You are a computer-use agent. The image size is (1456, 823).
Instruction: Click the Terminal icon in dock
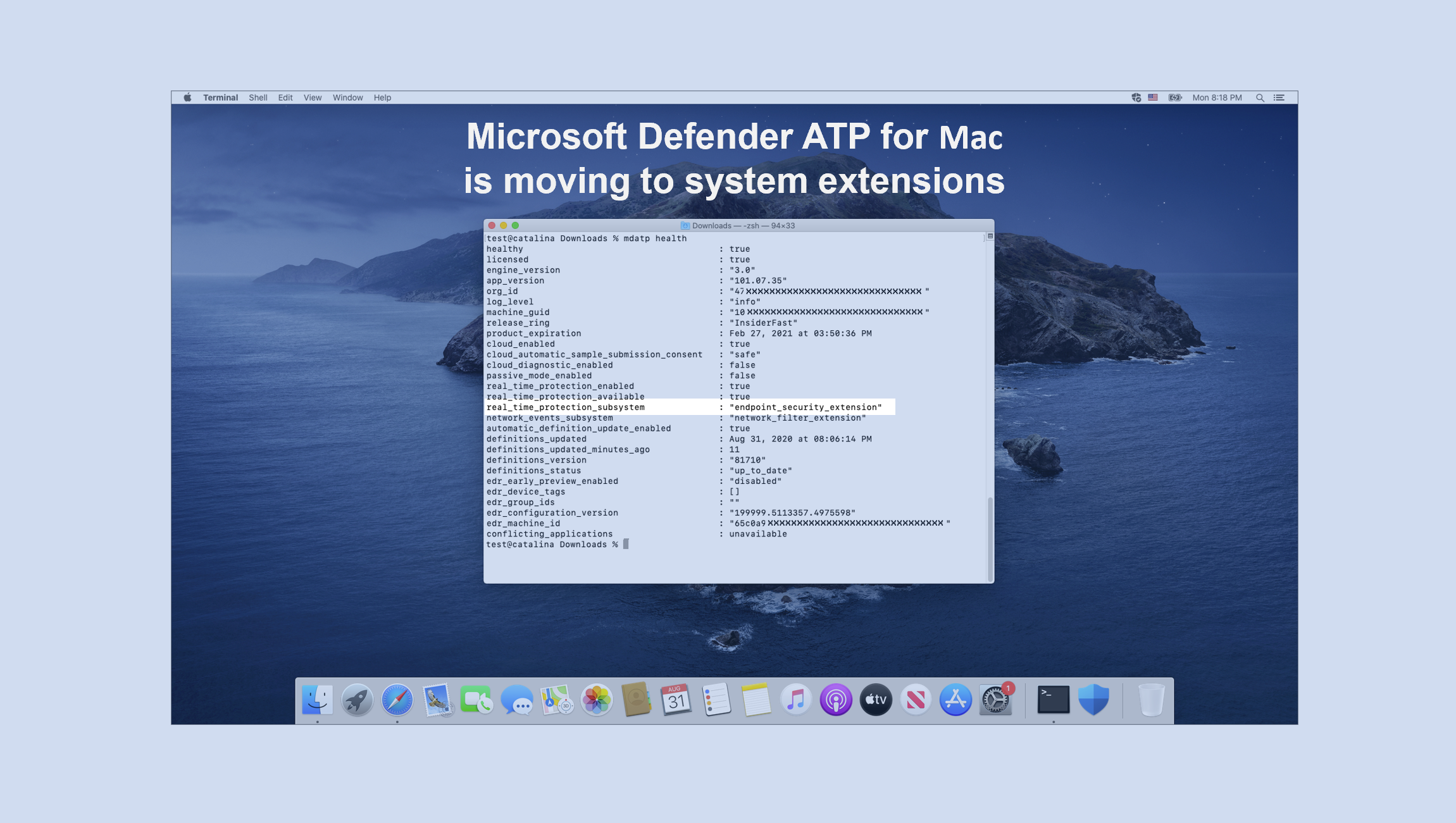click(x=1054, y=700)
